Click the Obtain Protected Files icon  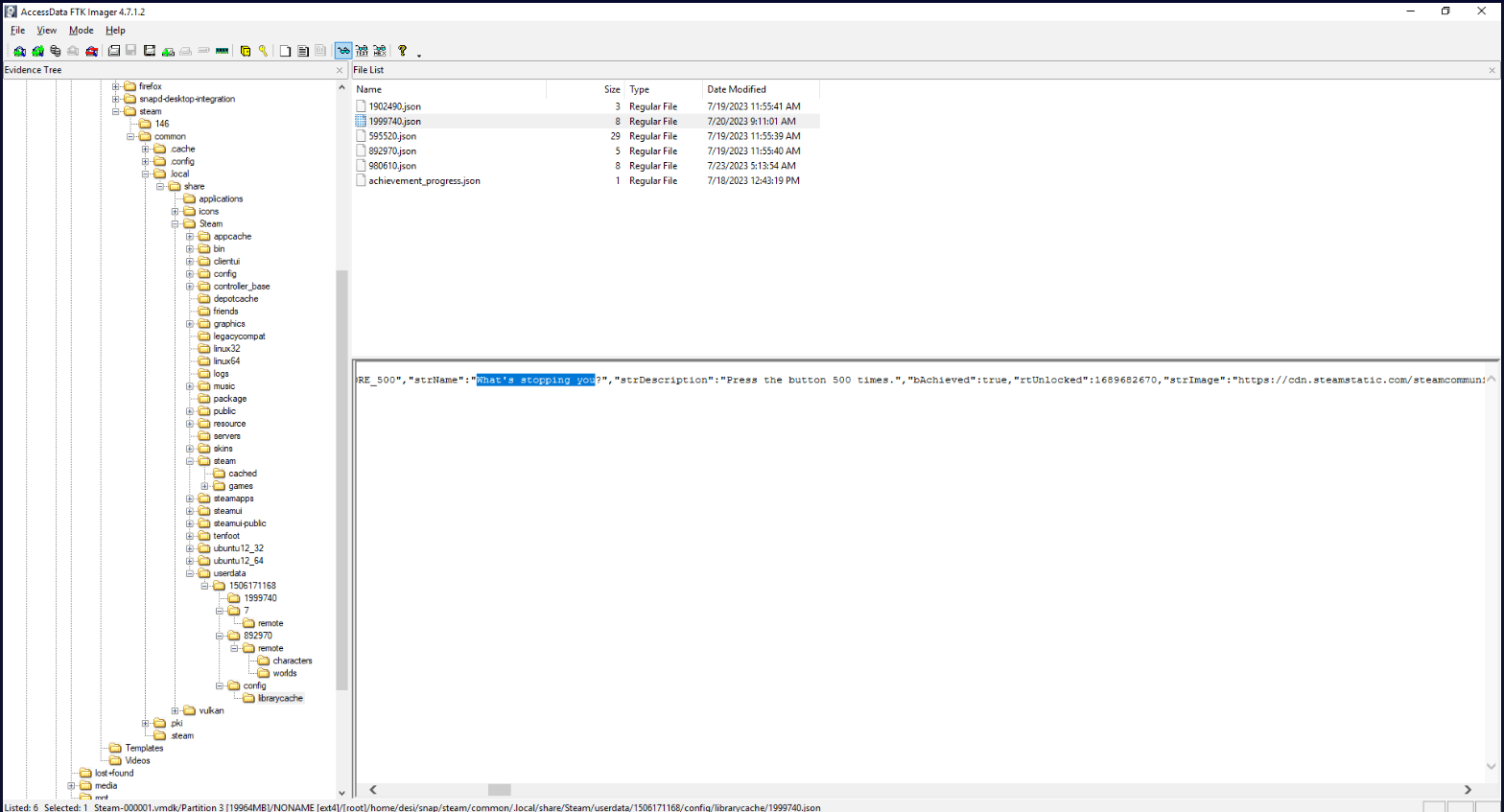(245, 51)
